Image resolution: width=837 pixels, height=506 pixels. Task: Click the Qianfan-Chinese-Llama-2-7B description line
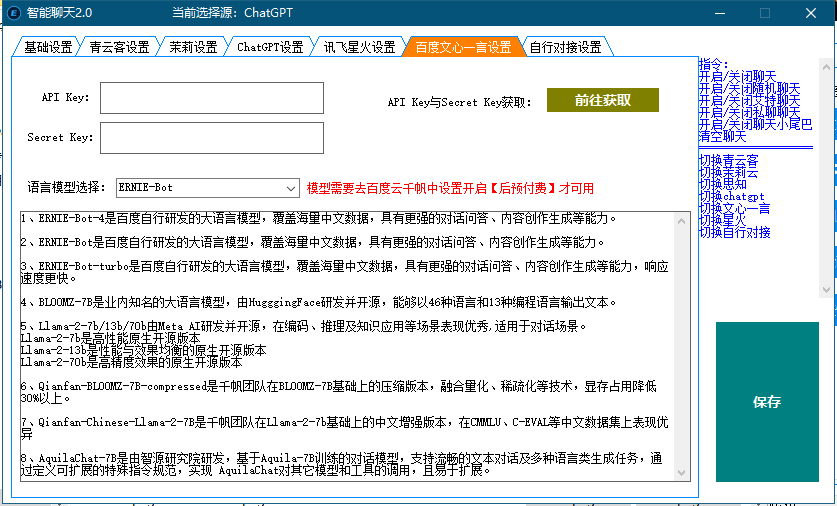(345, 428)
